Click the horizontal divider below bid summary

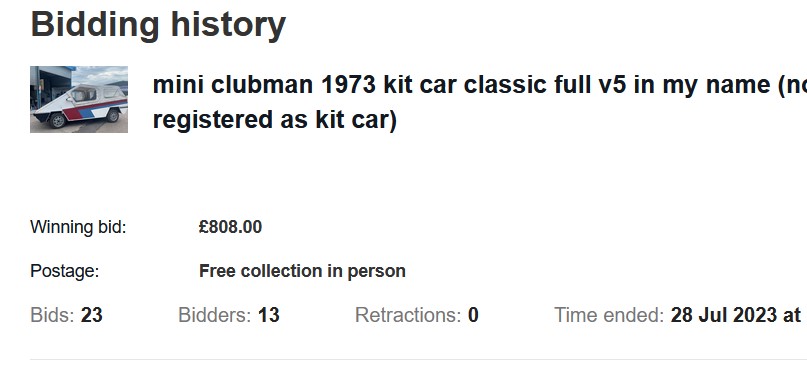pyautogui.click(x=418, y=359)
